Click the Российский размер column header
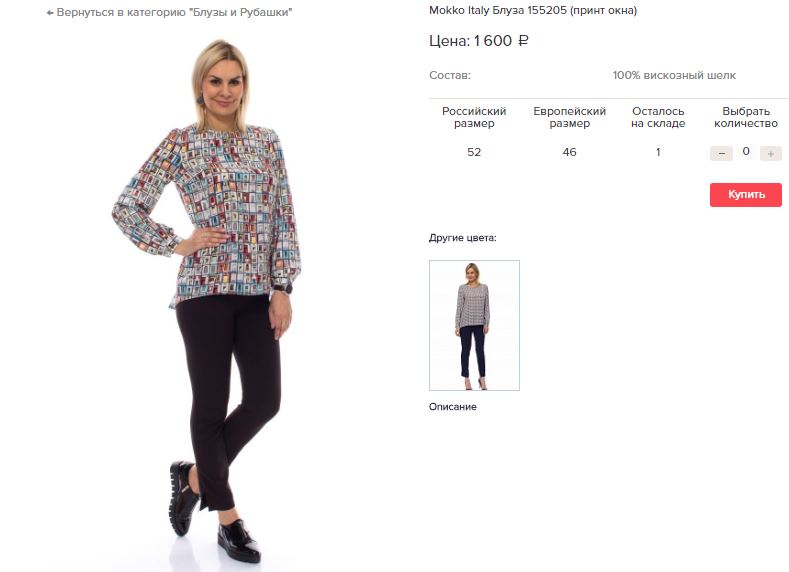The image size is (789, 572). point(474,117)
